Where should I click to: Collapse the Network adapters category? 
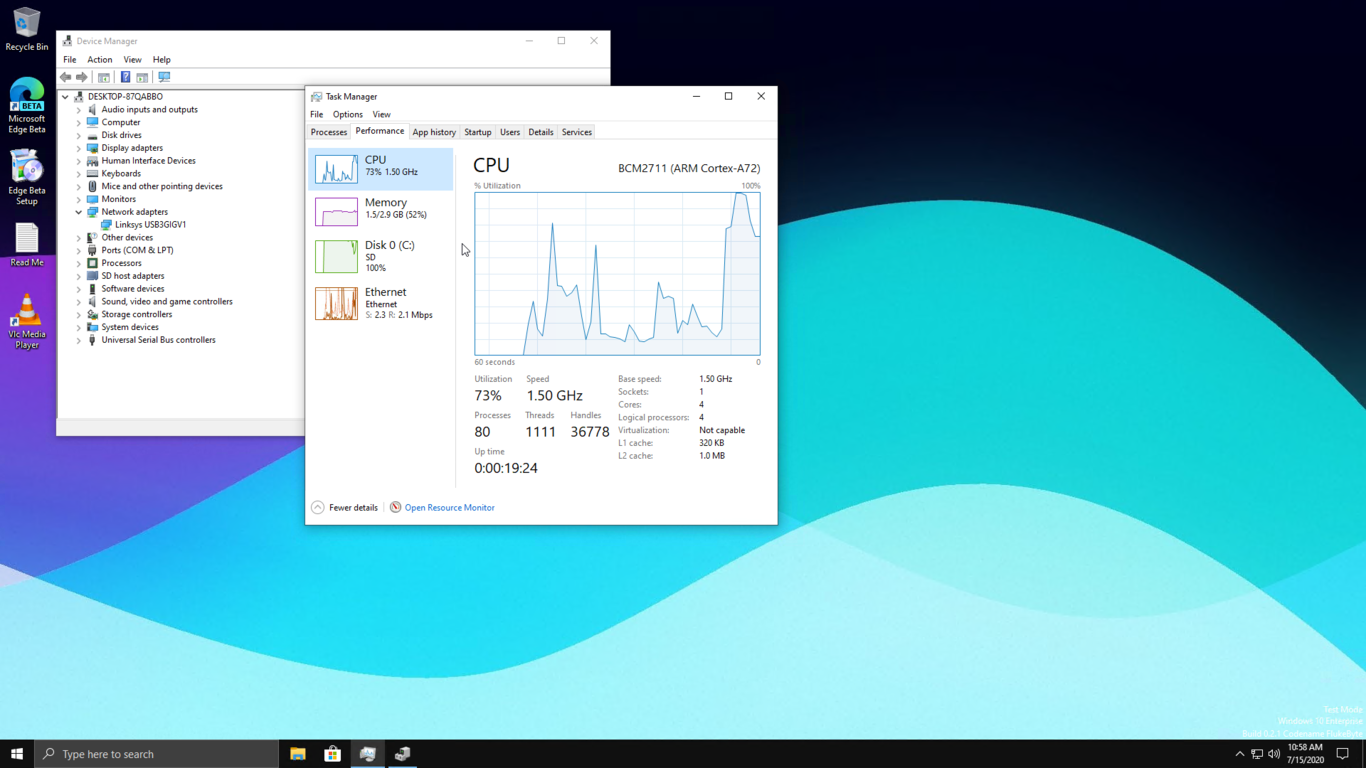click(77, 211)
